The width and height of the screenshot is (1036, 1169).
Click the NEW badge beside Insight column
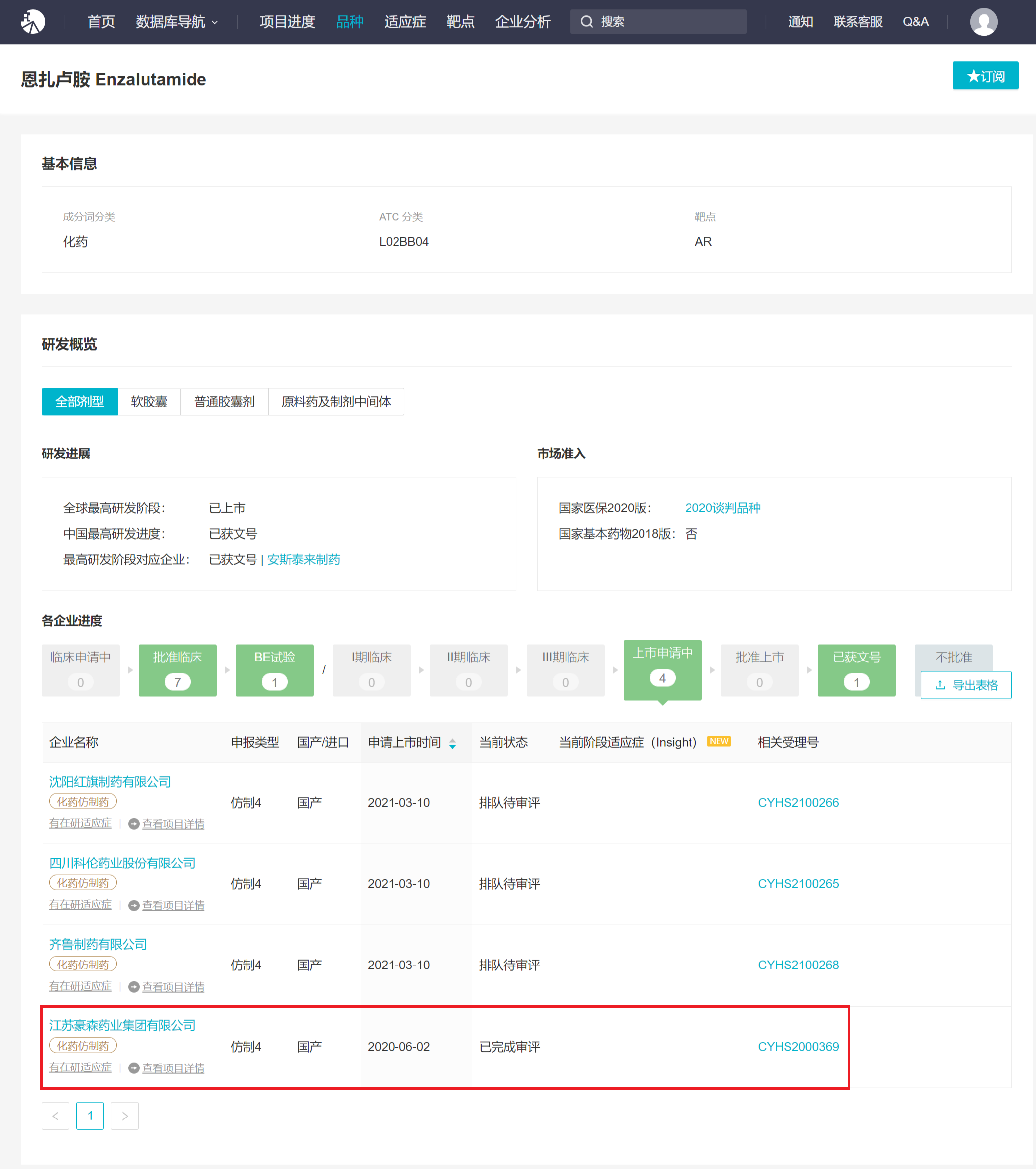click(719, 741)
